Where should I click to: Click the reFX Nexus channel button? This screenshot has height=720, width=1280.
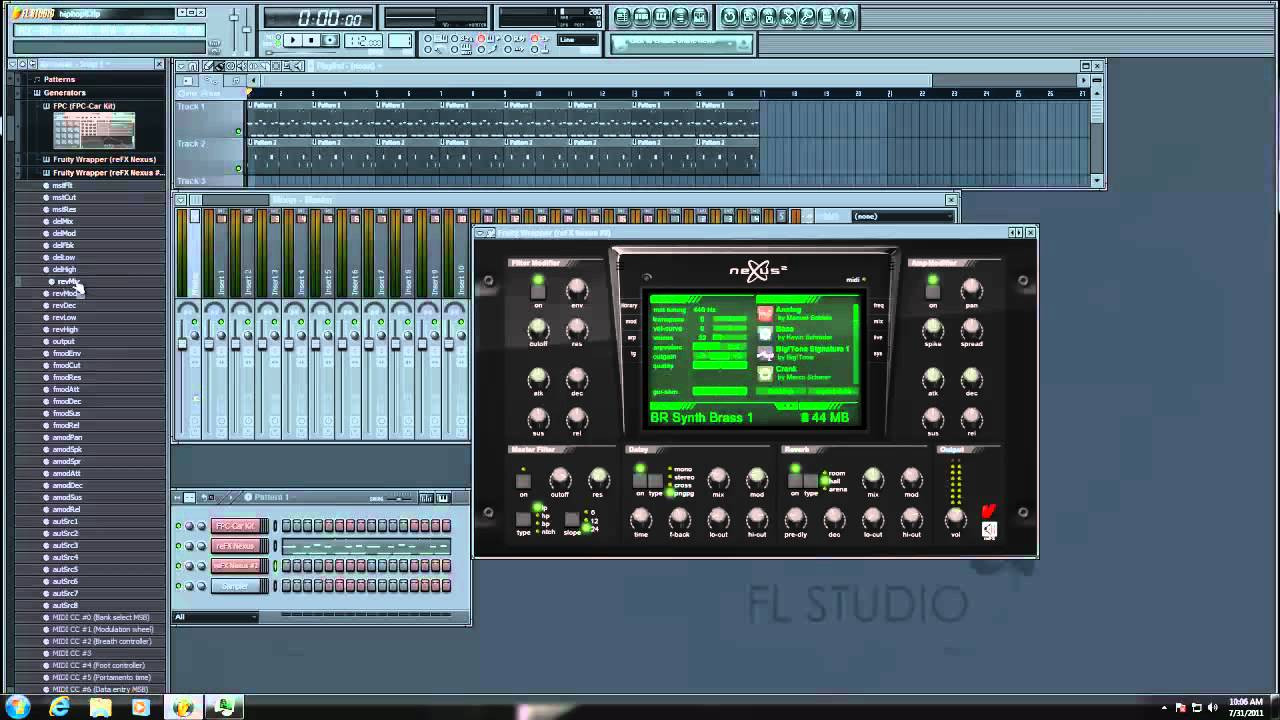[x=236, y=546]
